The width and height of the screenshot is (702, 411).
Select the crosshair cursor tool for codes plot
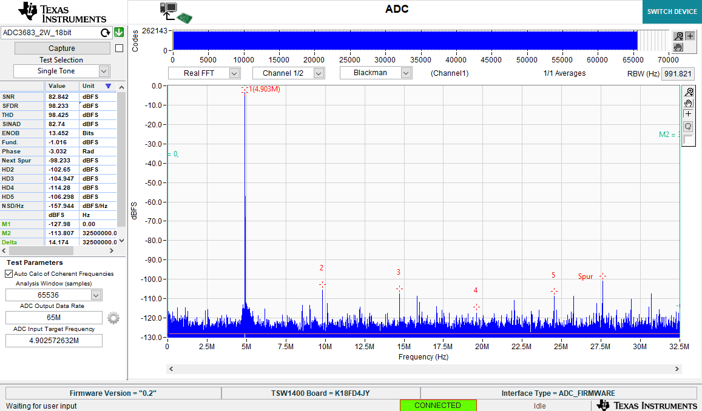click(690, 36)
